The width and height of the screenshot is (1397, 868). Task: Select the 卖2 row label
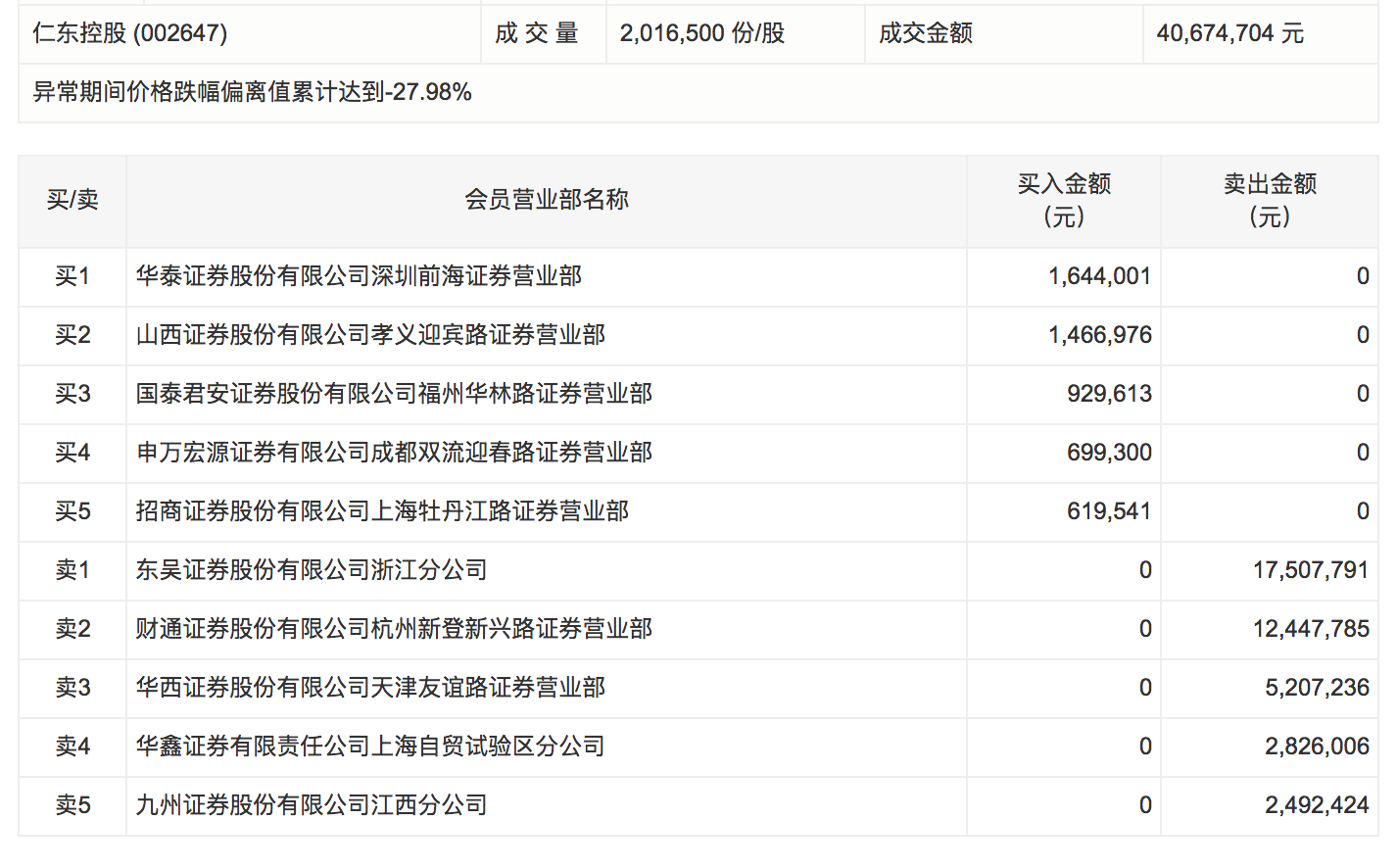(72, 629)
